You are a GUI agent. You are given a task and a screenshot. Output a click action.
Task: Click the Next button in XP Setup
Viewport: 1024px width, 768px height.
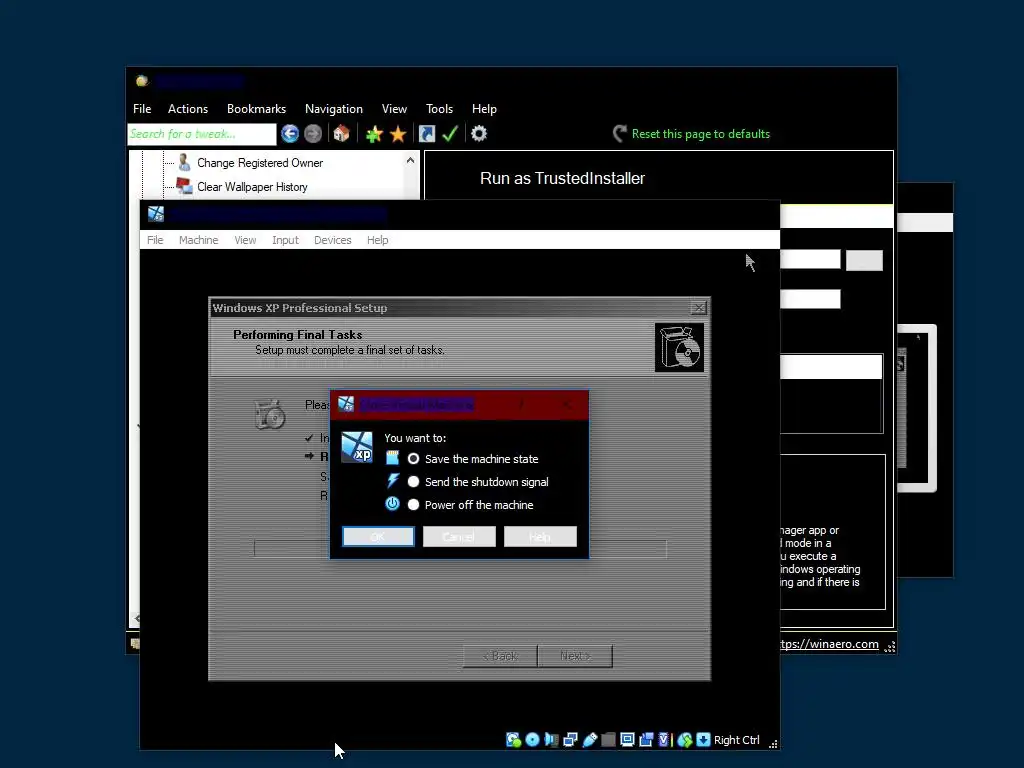point(575,656)
